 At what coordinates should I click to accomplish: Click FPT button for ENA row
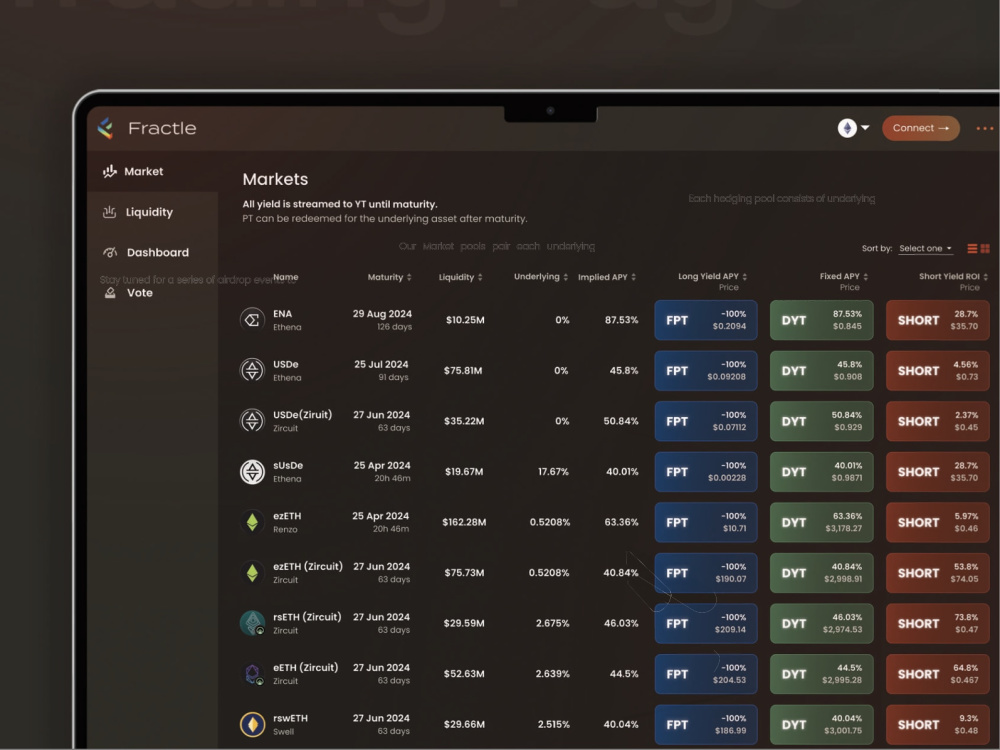[x=705, y=320]
